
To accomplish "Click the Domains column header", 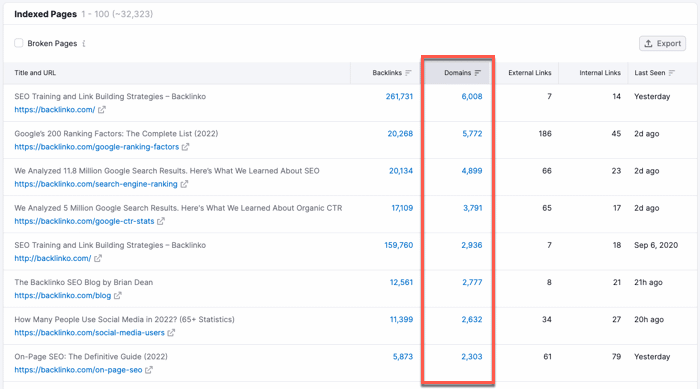I will click(457, 73).
